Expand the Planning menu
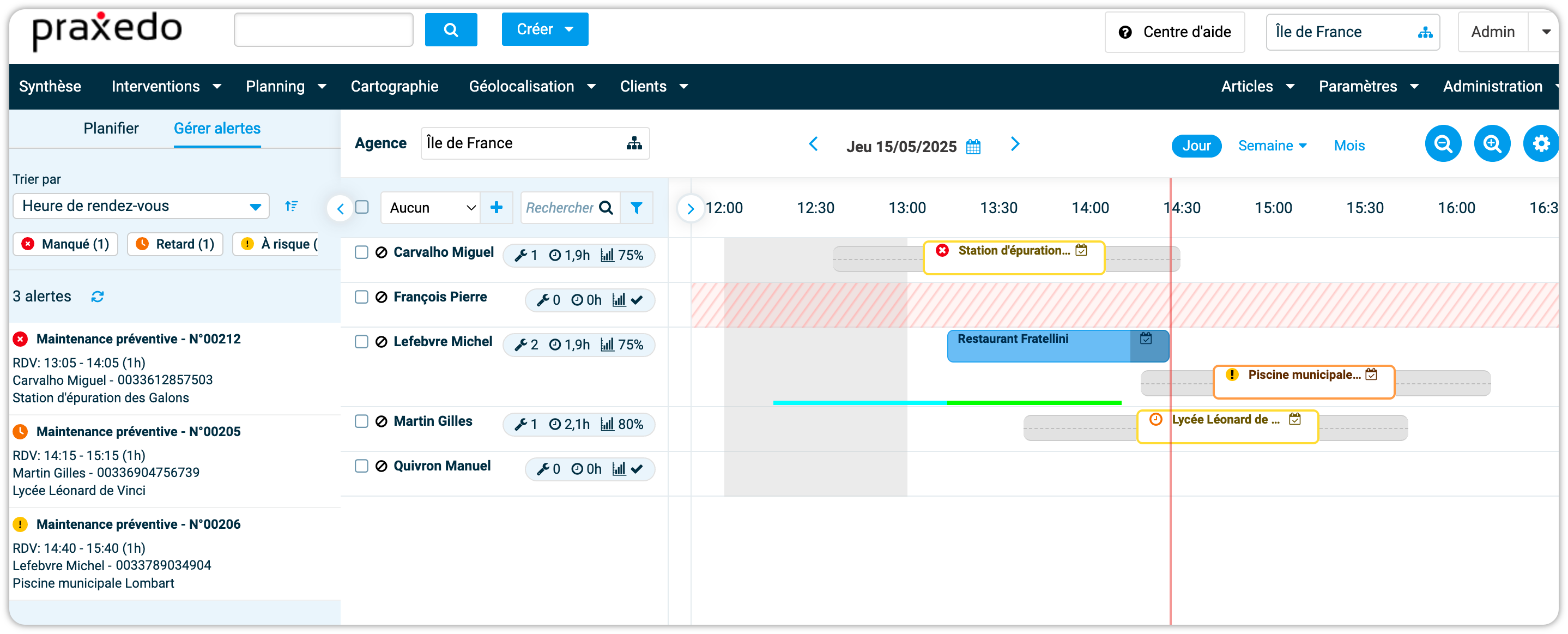The image size is (1568, 634). tap(286, 87)
